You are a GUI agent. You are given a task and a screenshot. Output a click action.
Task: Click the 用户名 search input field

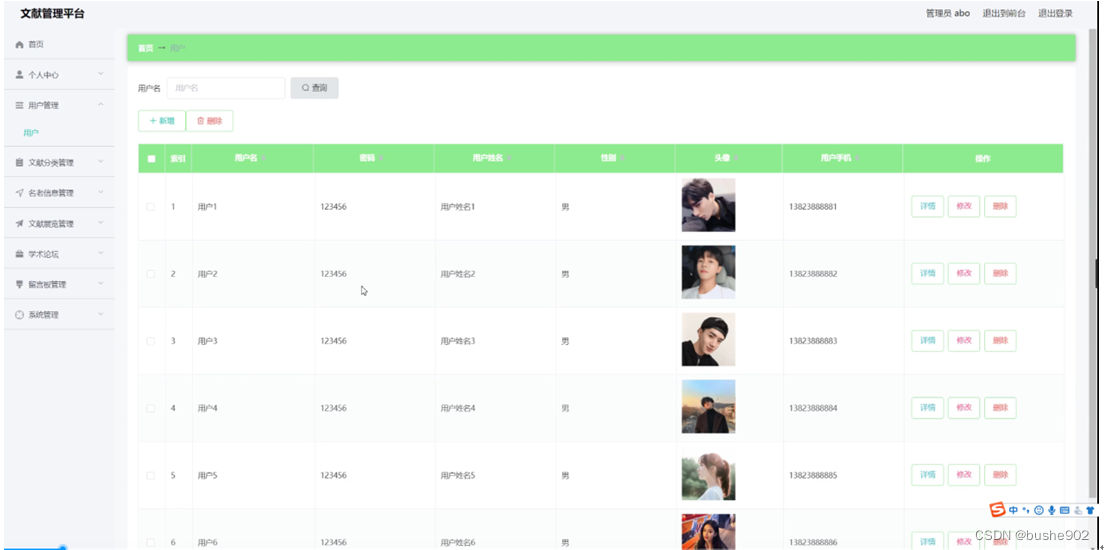[x=226, y=88]
